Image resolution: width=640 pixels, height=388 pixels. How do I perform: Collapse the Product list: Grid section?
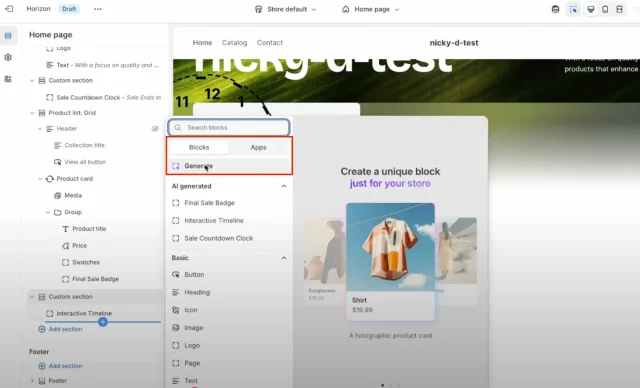pyautogui.click(x=32, y=113)
